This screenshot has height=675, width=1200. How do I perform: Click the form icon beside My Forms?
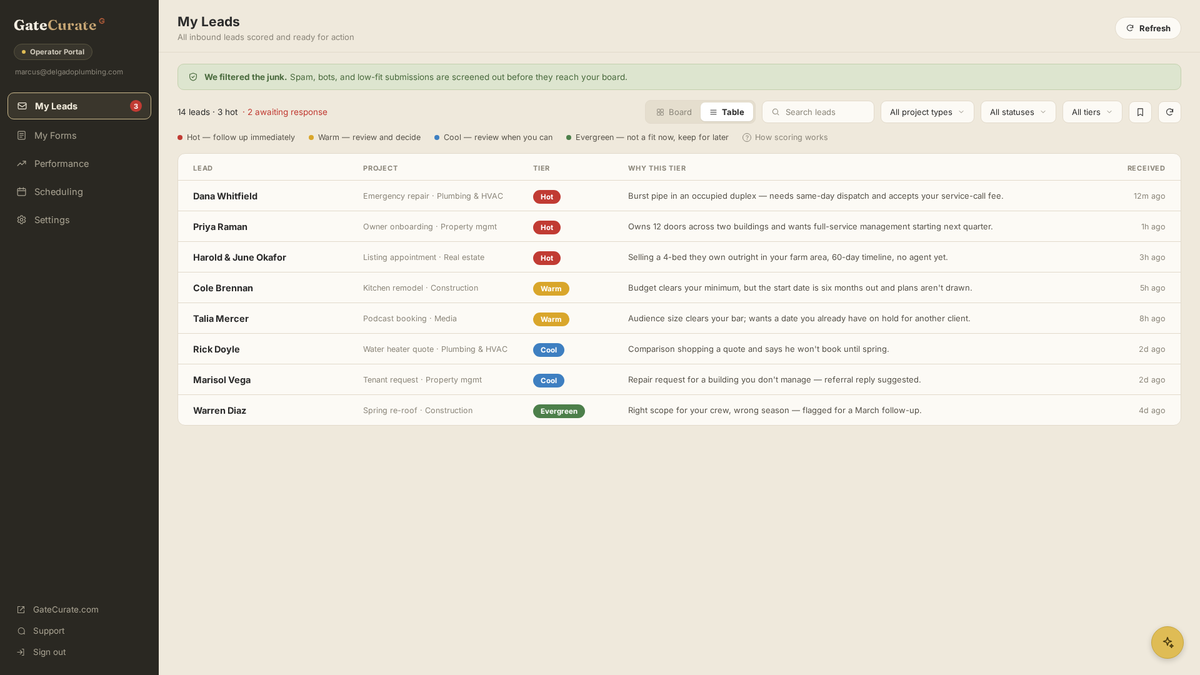coord(22,136)
